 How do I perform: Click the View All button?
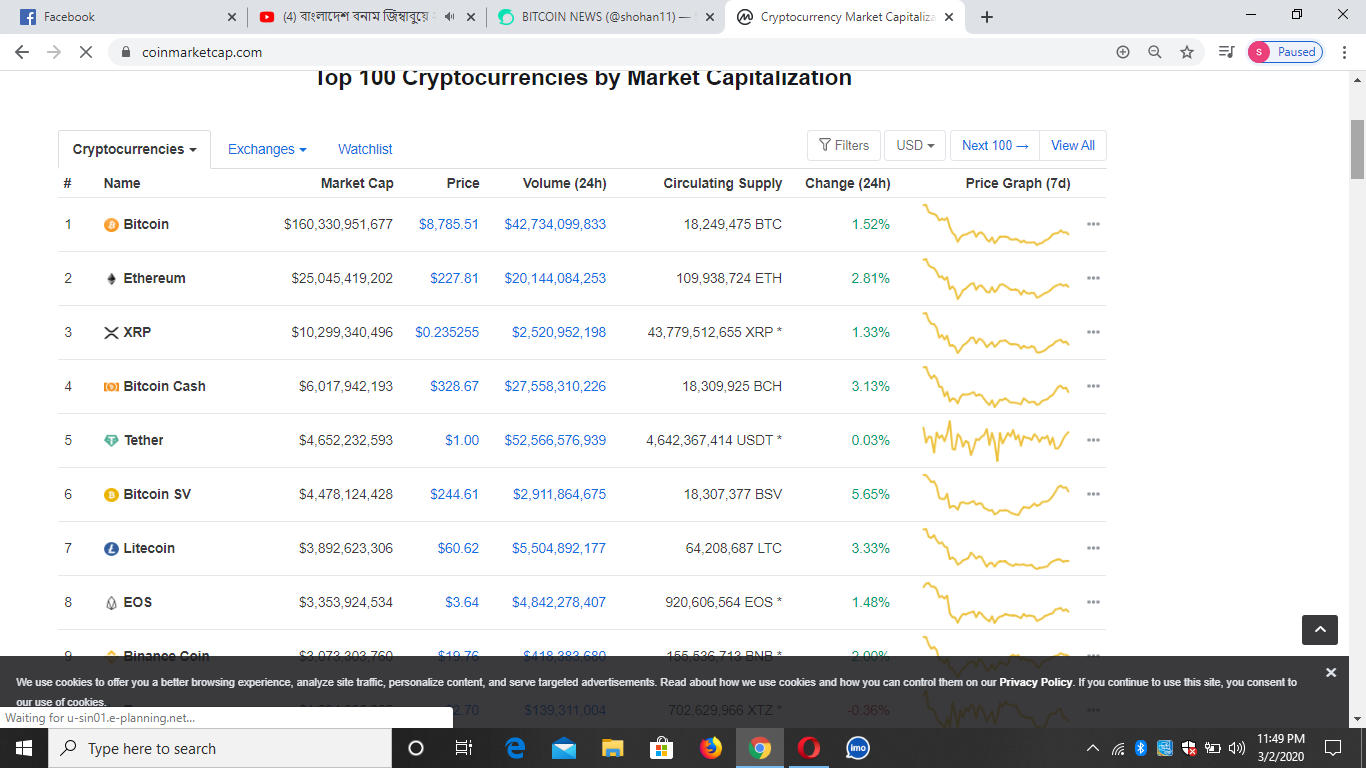pos(1073,146)
